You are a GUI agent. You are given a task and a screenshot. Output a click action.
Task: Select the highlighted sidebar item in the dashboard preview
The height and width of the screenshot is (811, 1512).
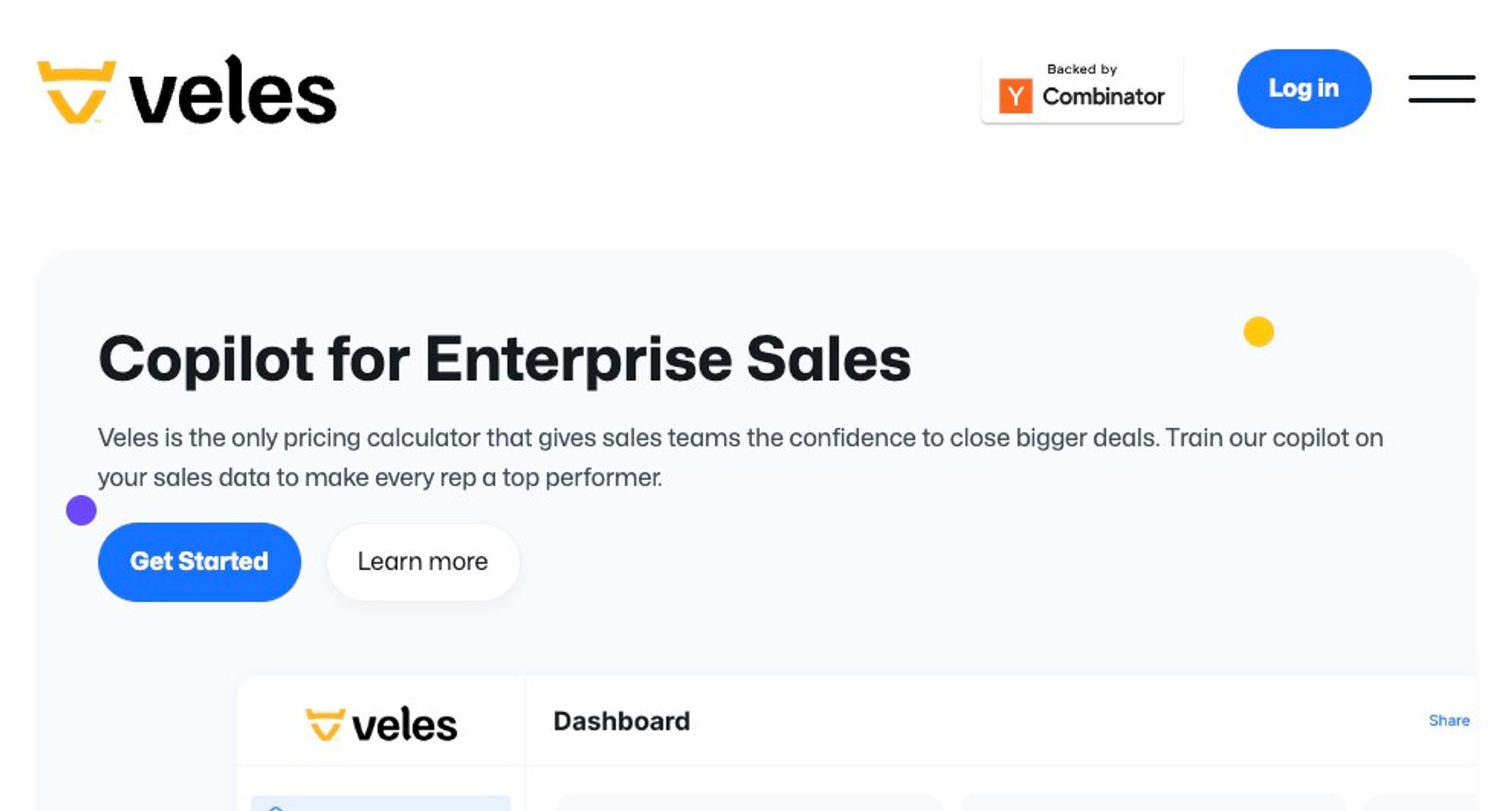point(381,803)
